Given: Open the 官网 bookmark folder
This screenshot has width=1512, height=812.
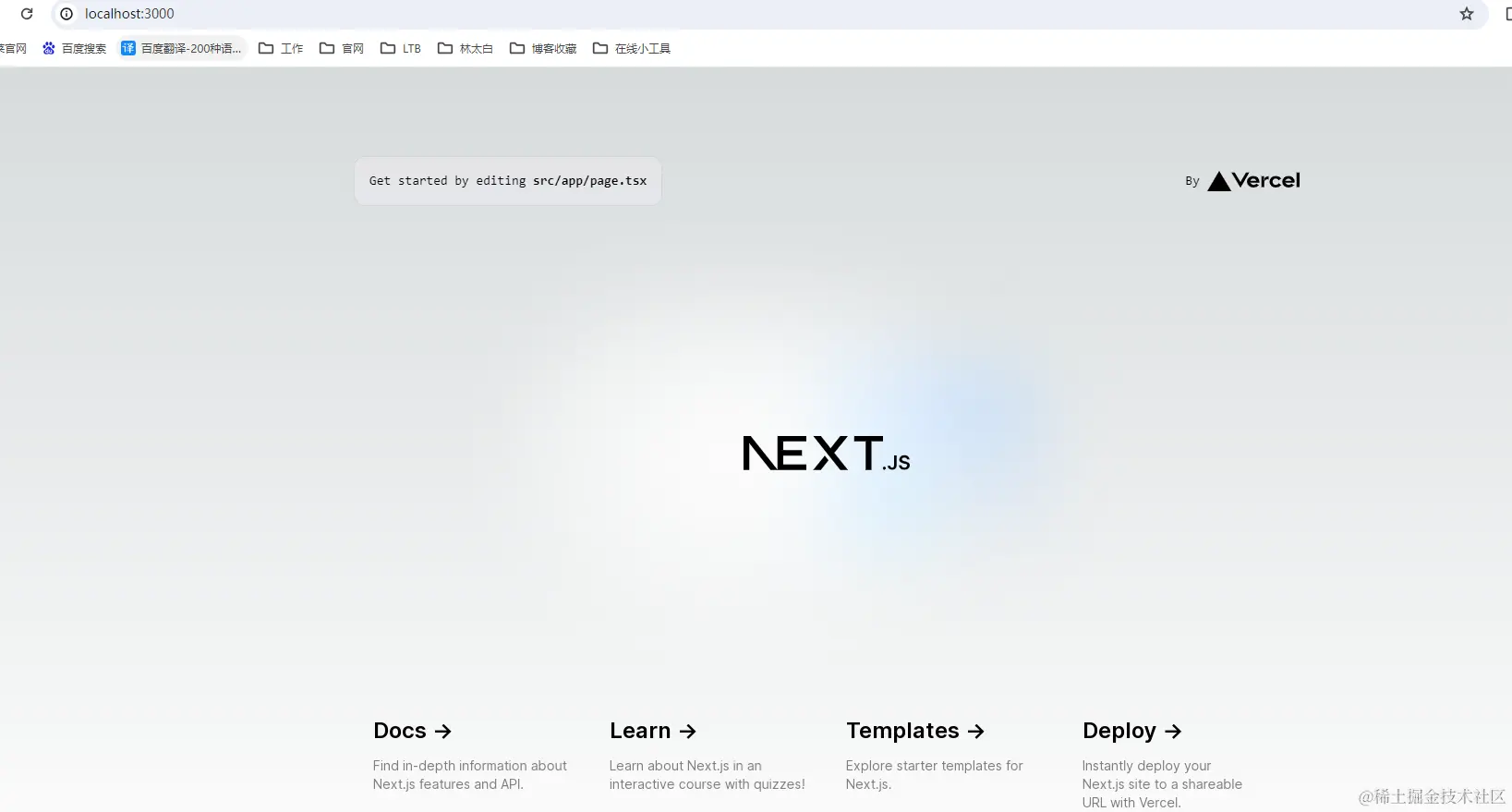Looking at the screenshot, I should coord(342,48).
